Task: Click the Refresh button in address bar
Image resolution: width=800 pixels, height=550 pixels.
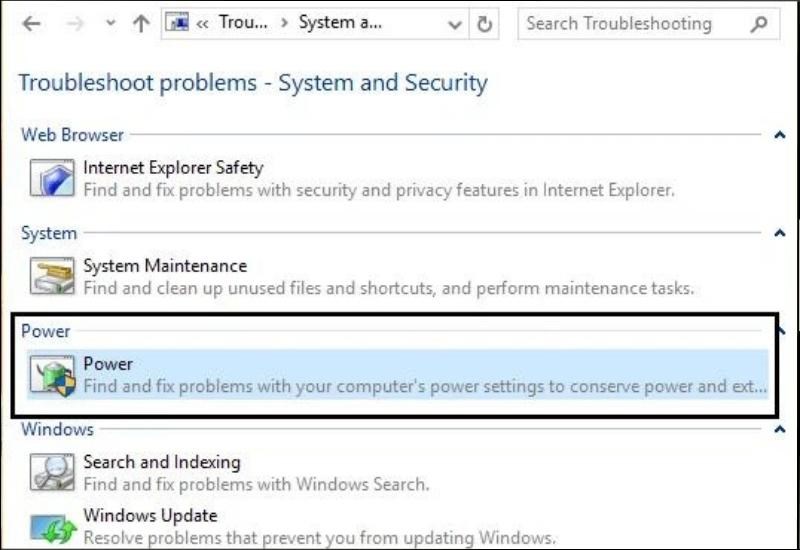Action: [484, 23]
